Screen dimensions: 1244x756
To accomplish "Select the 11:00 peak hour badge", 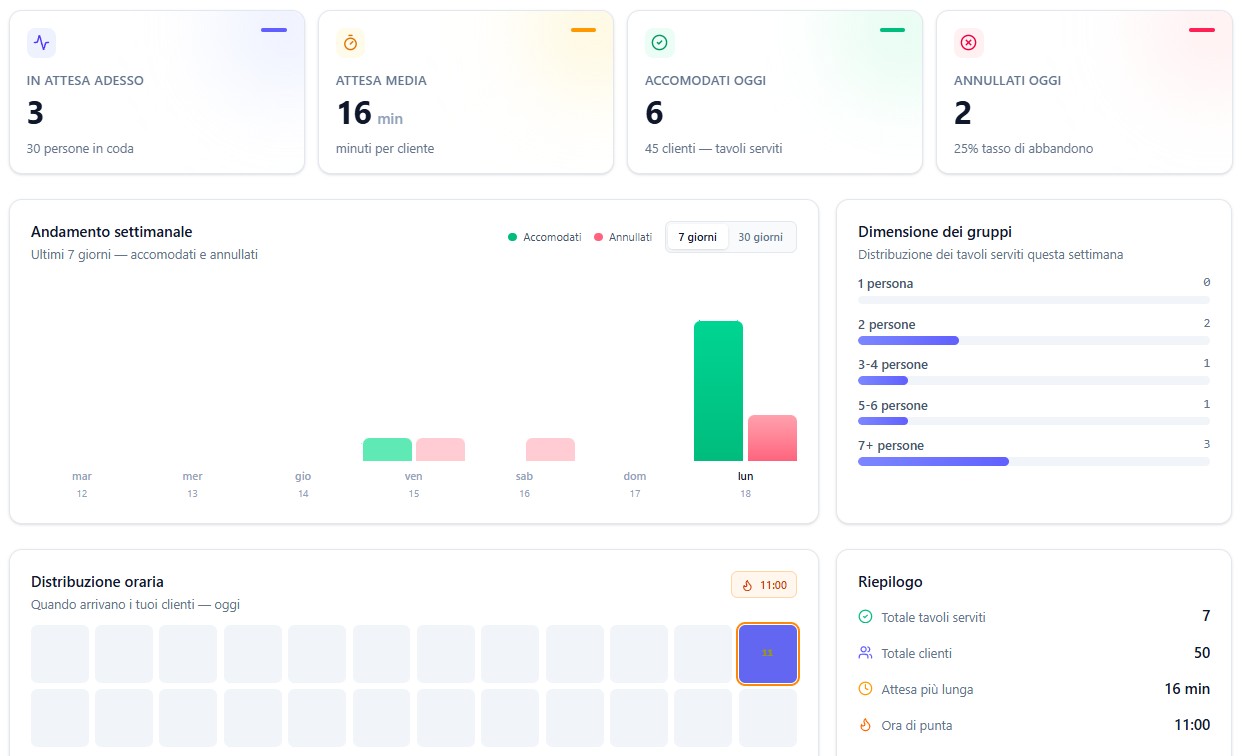I will (764, 585).
